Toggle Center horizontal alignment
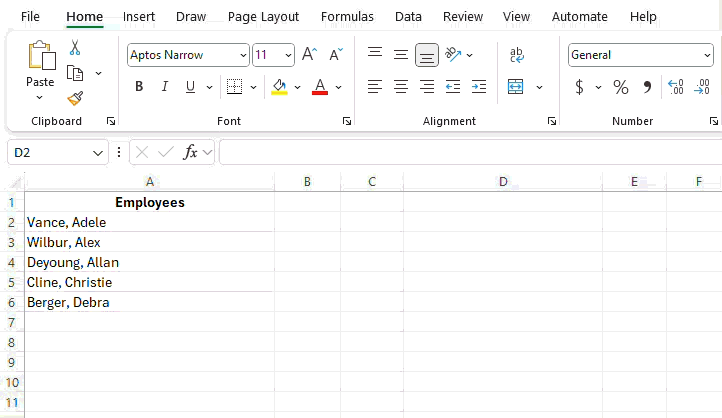The image size is (722, 418). pyautogui.click(x=401, y=87)
